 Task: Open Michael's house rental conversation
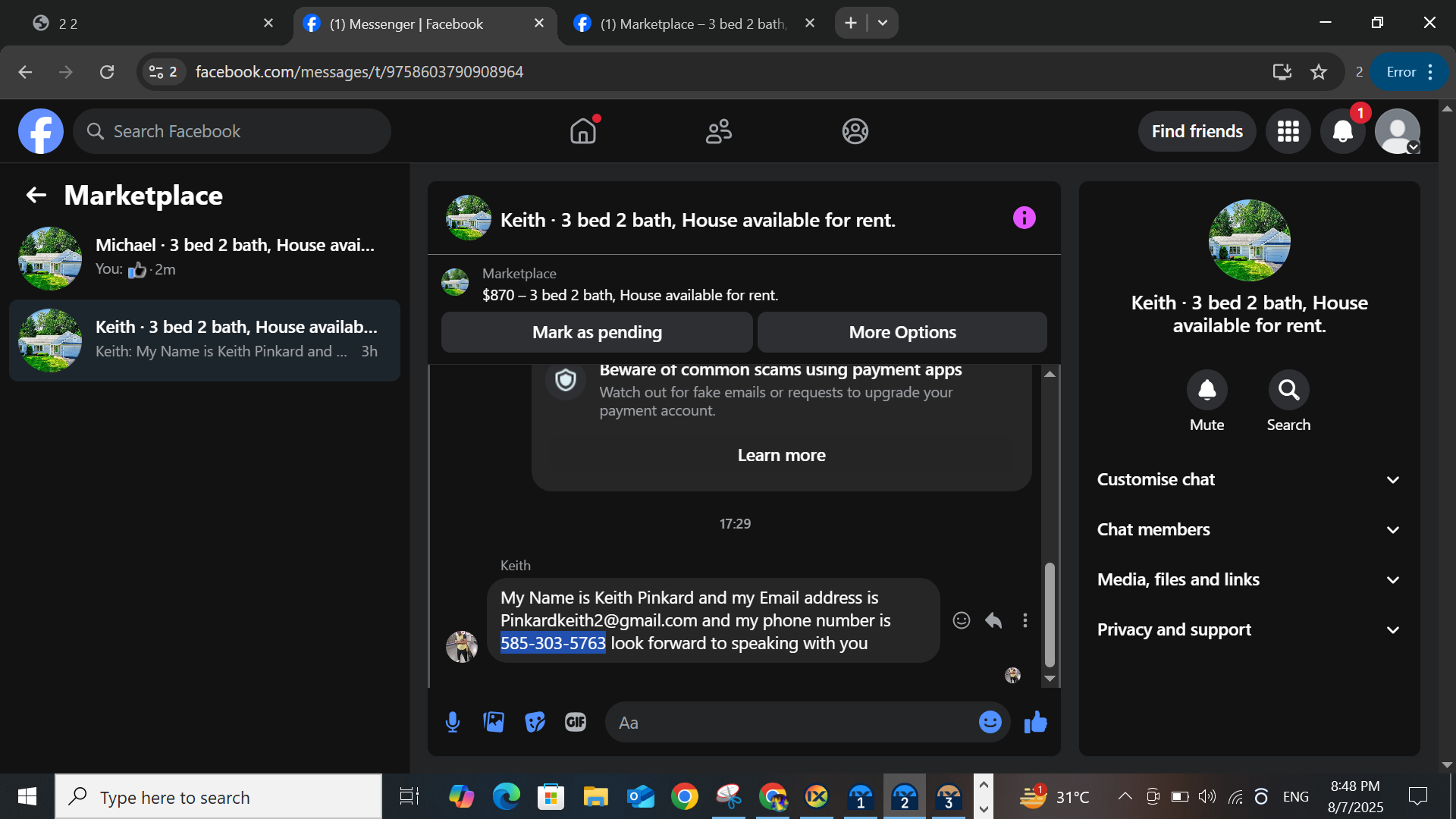tap(205, 258)
